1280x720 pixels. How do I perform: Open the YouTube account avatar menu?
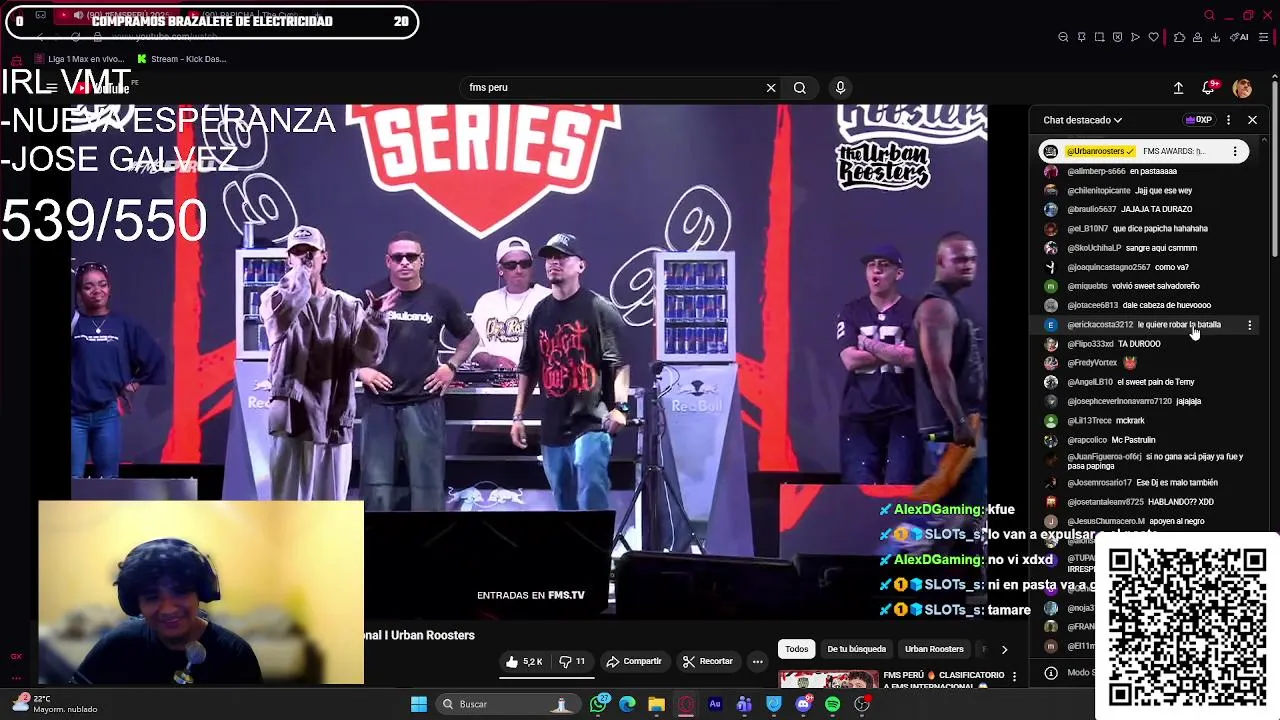(1242, 88)
